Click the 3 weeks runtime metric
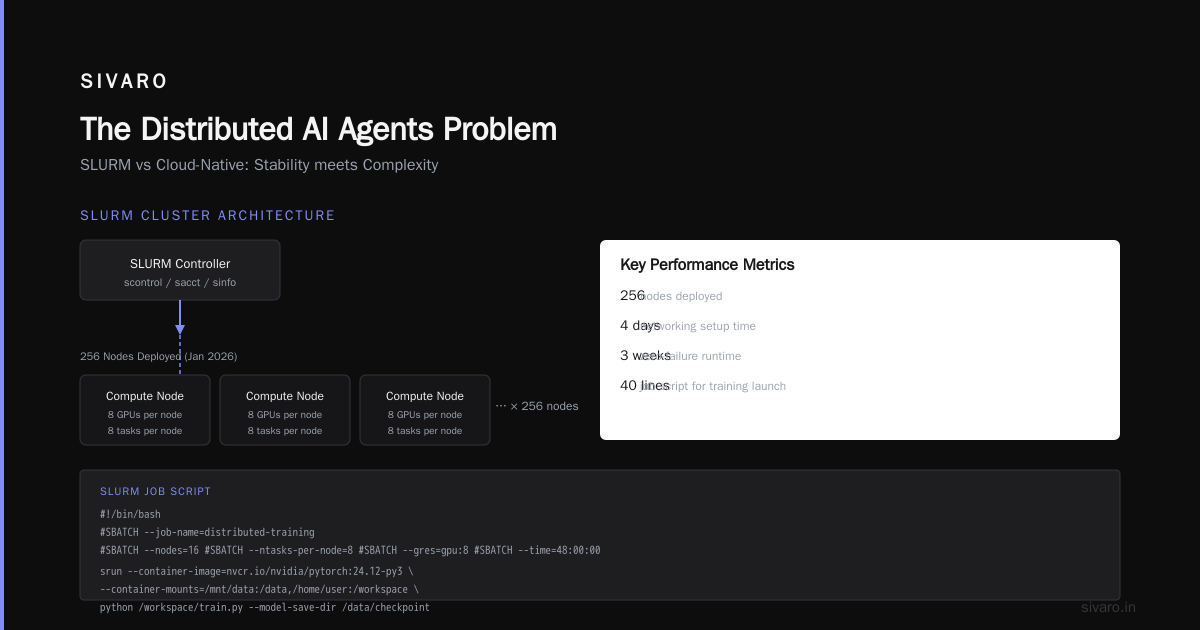The image size is (1200, 630). click(681, 356)
